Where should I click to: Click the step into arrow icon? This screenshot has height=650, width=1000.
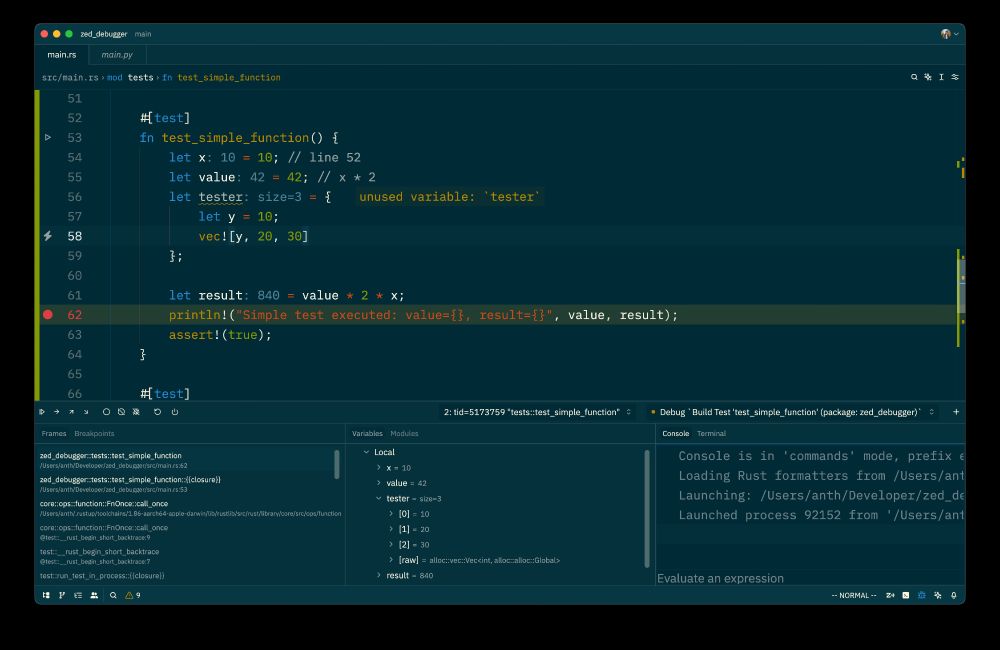tap(86, 412)
